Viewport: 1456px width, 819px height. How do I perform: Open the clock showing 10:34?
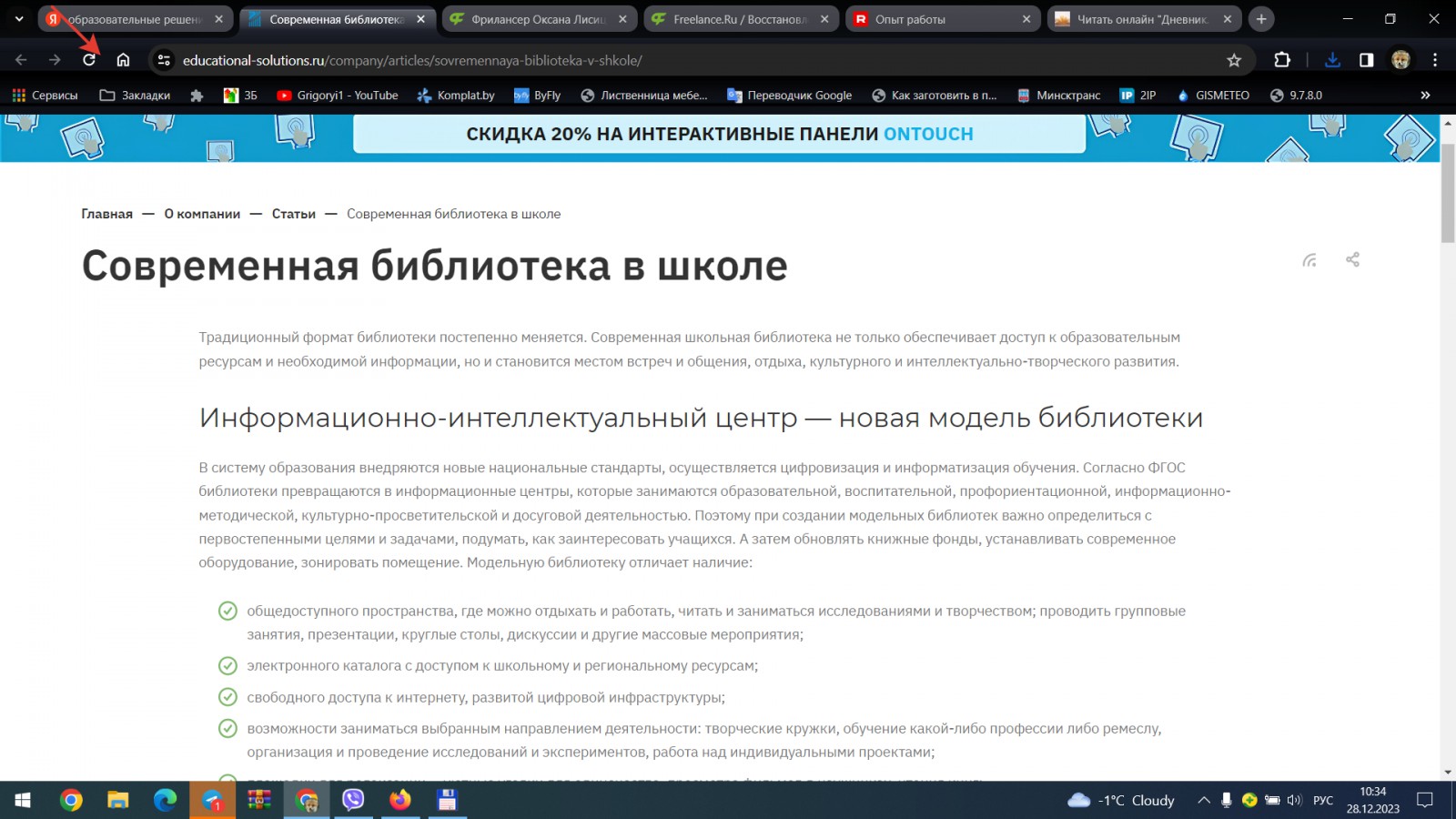(x=1373, y=800)
